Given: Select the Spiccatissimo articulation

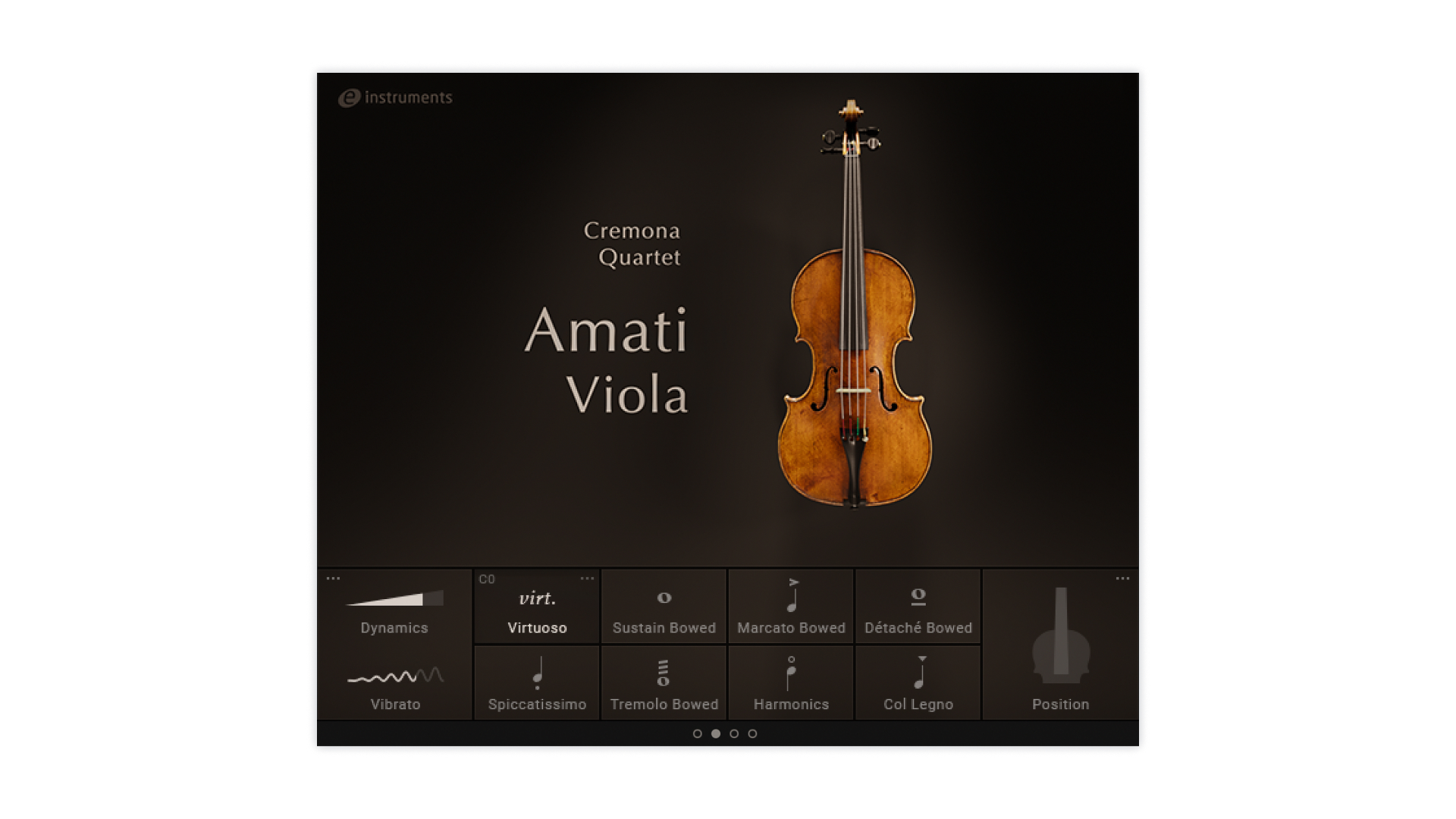Looking at the screenshot, I should pos(537,682).
